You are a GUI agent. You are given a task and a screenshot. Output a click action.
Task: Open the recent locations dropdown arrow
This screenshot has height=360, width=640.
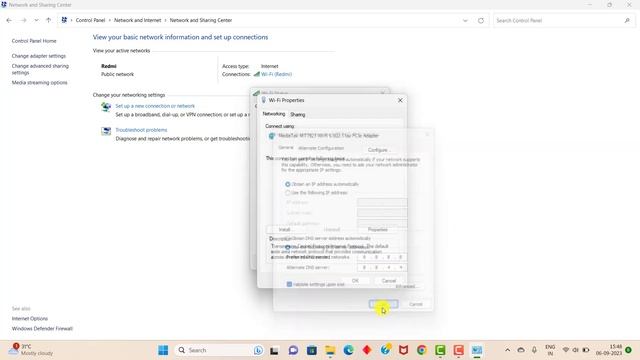(x=36, y=20)
